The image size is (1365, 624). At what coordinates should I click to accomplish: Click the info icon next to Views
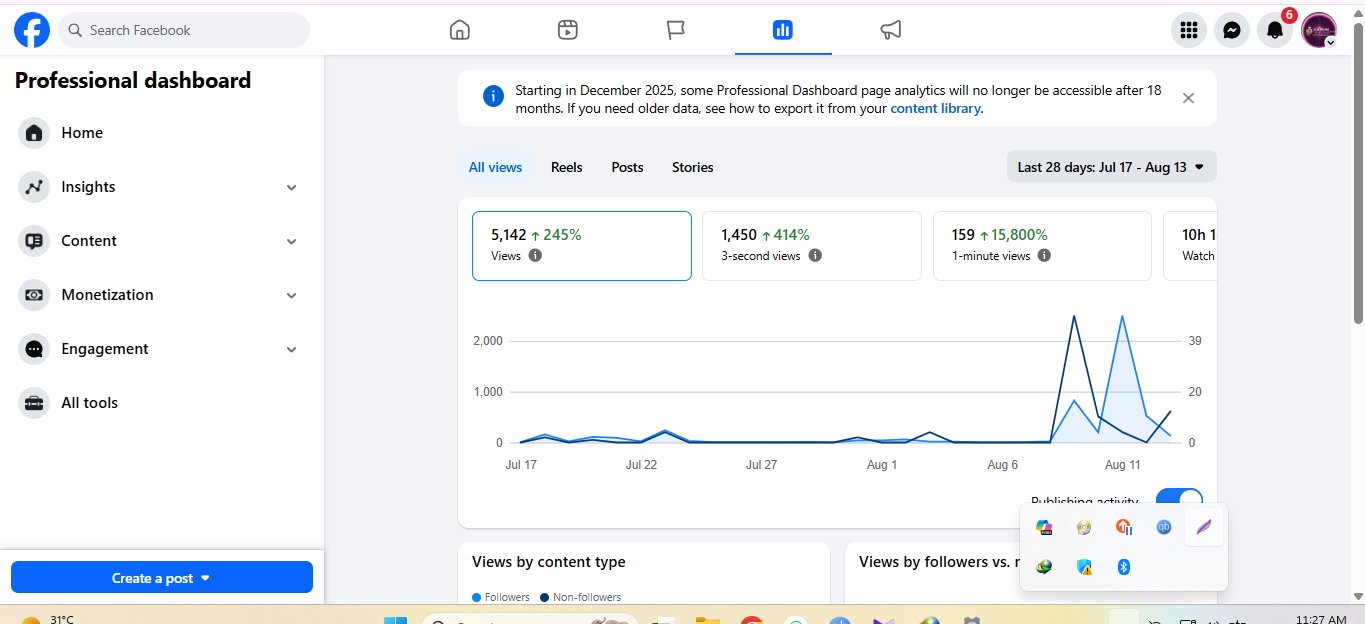coord(535,256)
